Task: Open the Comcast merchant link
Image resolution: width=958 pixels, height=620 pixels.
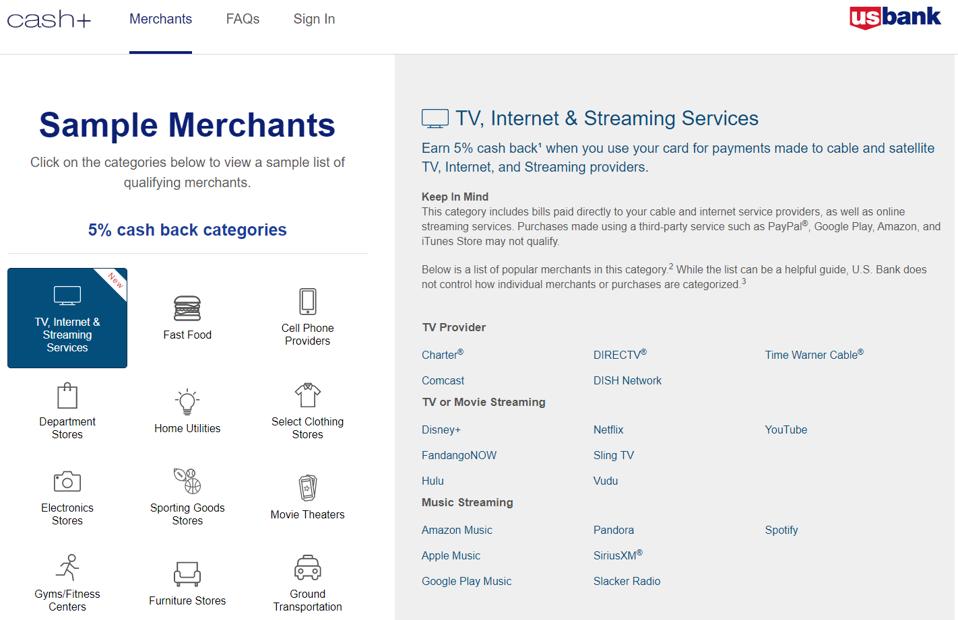Action: 443,380
